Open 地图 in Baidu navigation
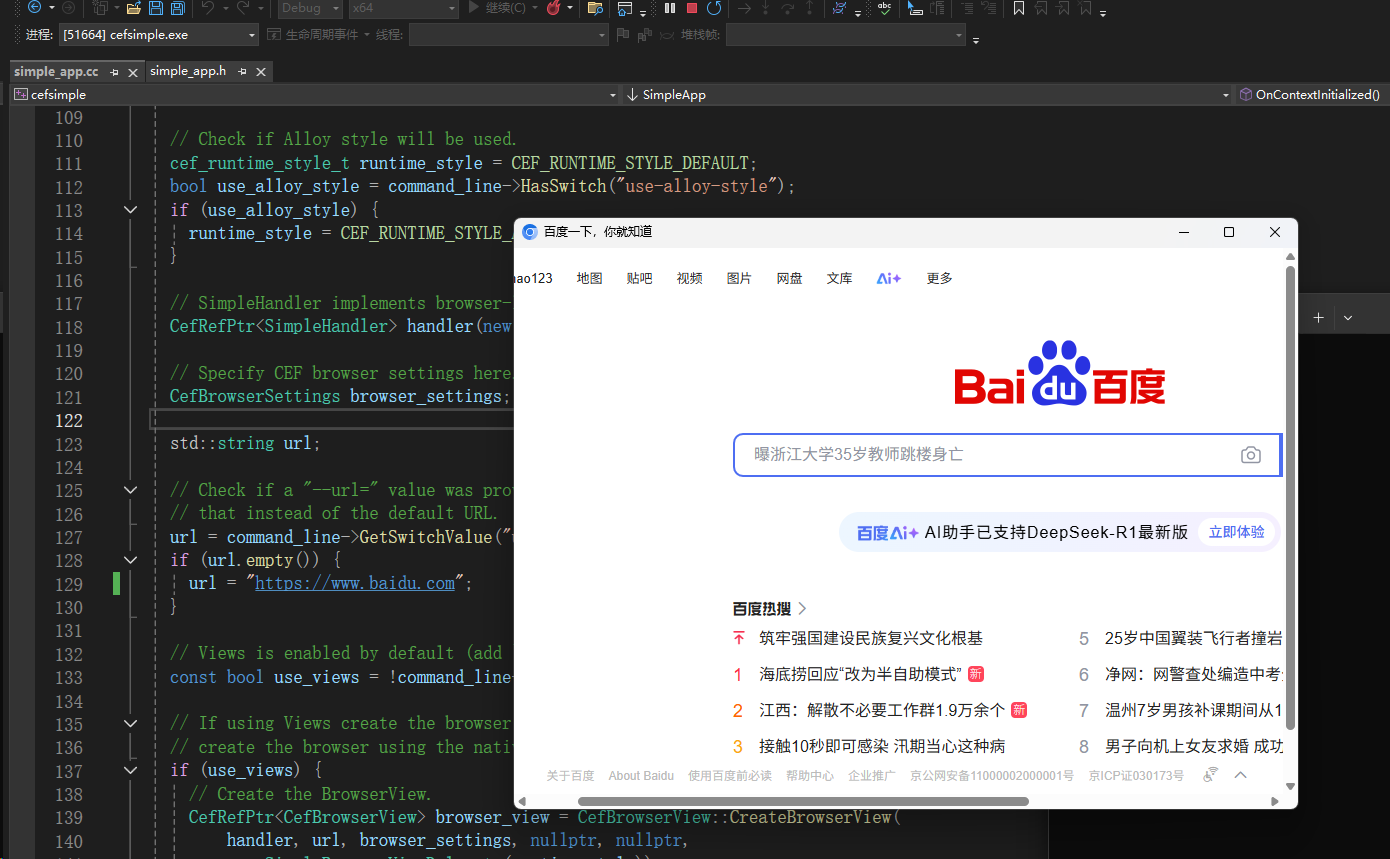1390x859 pixels. (x=590, y=278)
